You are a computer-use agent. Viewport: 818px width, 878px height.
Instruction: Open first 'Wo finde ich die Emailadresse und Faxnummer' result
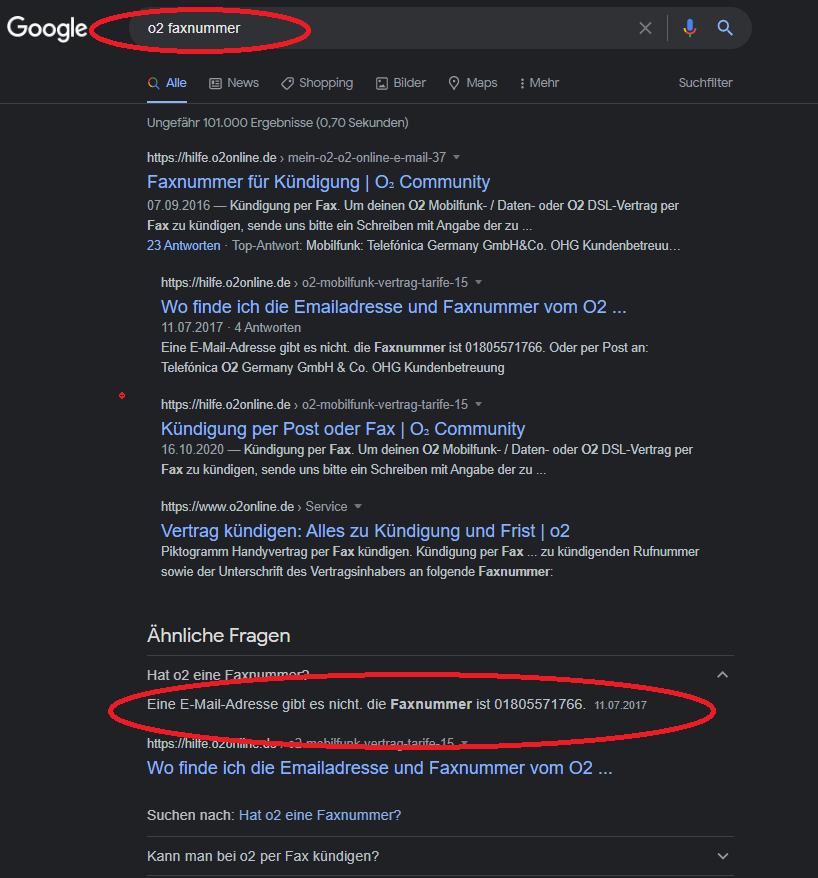(393, 307)
